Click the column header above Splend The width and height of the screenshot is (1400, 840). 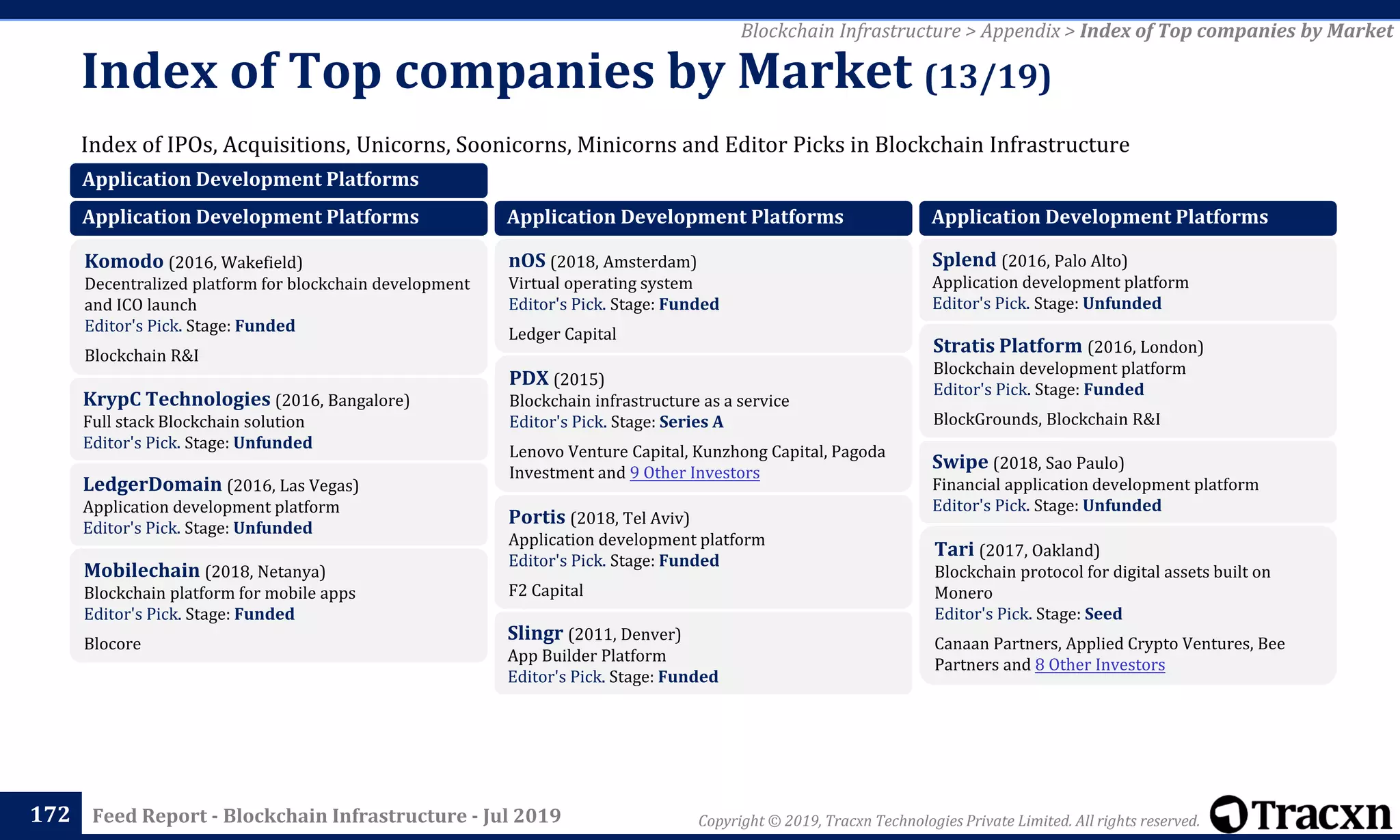(1128, 217)
